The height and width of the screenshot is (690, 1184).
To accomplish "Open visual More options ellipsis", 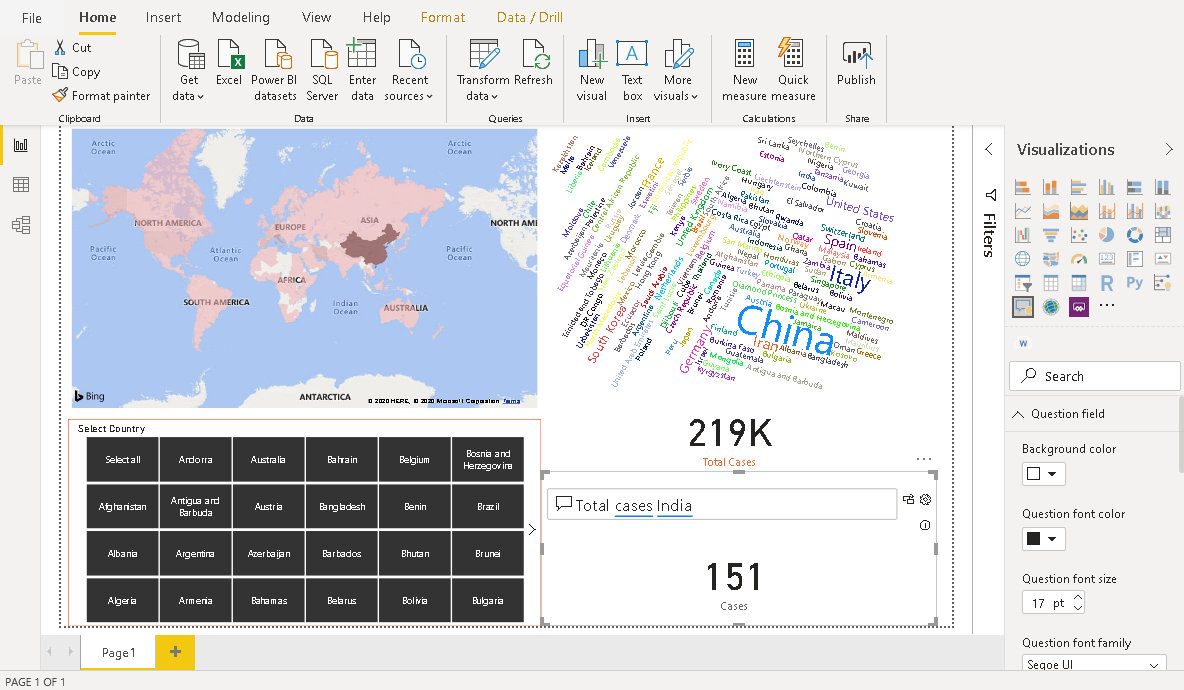I will (924, 459).
